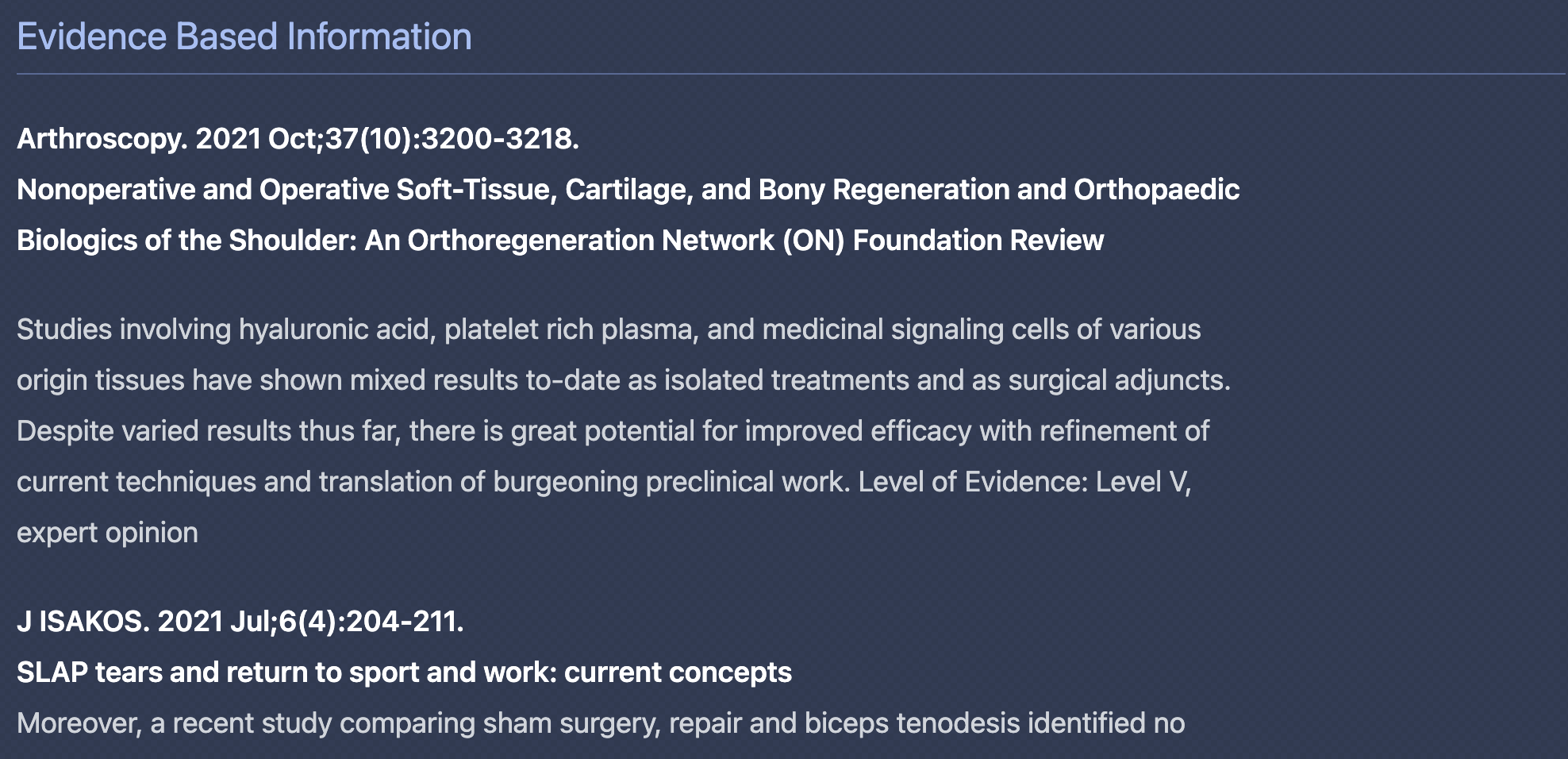This screenshot has height=759, width=1568.
Task: Click the Biologics of the Shoulder title line
Action: click(x=560, y=241)
